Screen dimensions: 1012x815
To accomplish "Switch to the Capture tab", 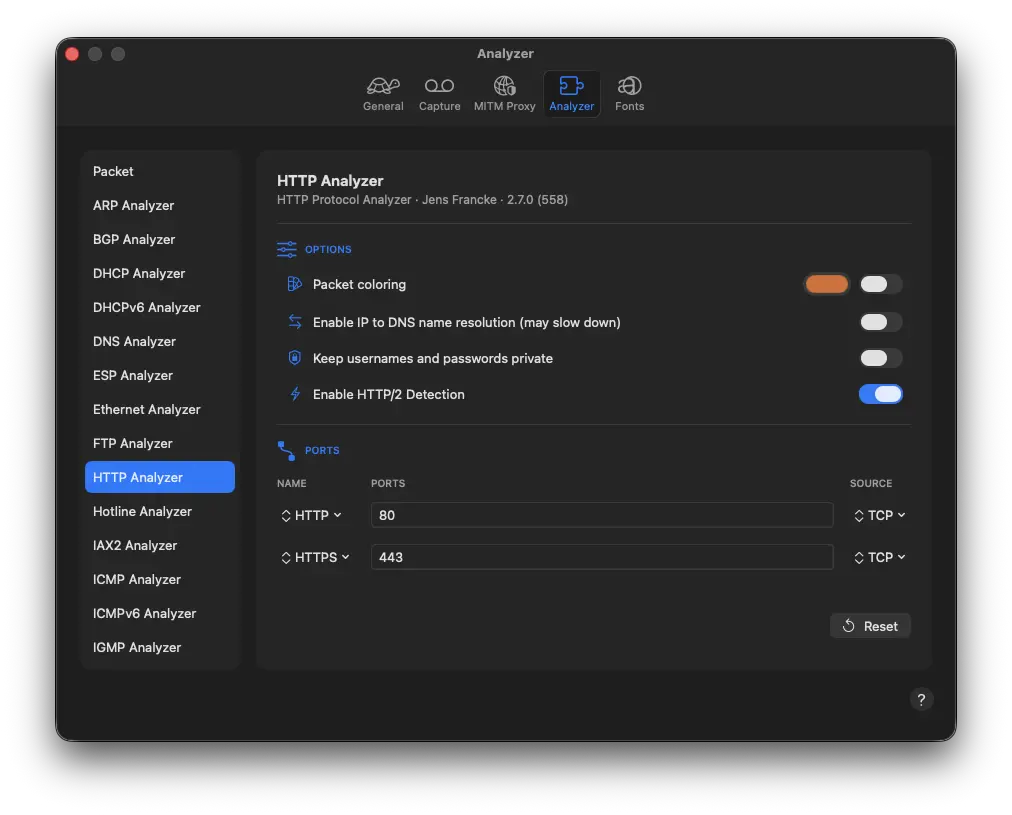I will [x=439, y=94].
